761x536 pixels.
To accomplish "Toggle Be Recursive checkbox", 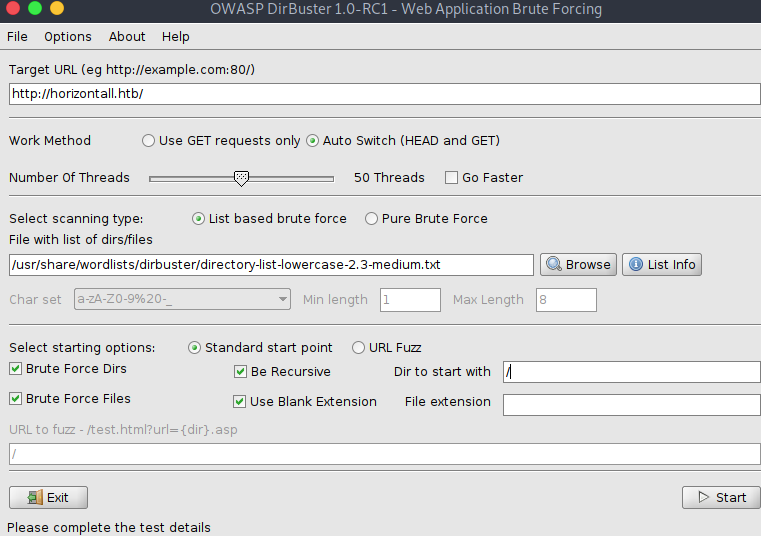I will click(240, 372).
